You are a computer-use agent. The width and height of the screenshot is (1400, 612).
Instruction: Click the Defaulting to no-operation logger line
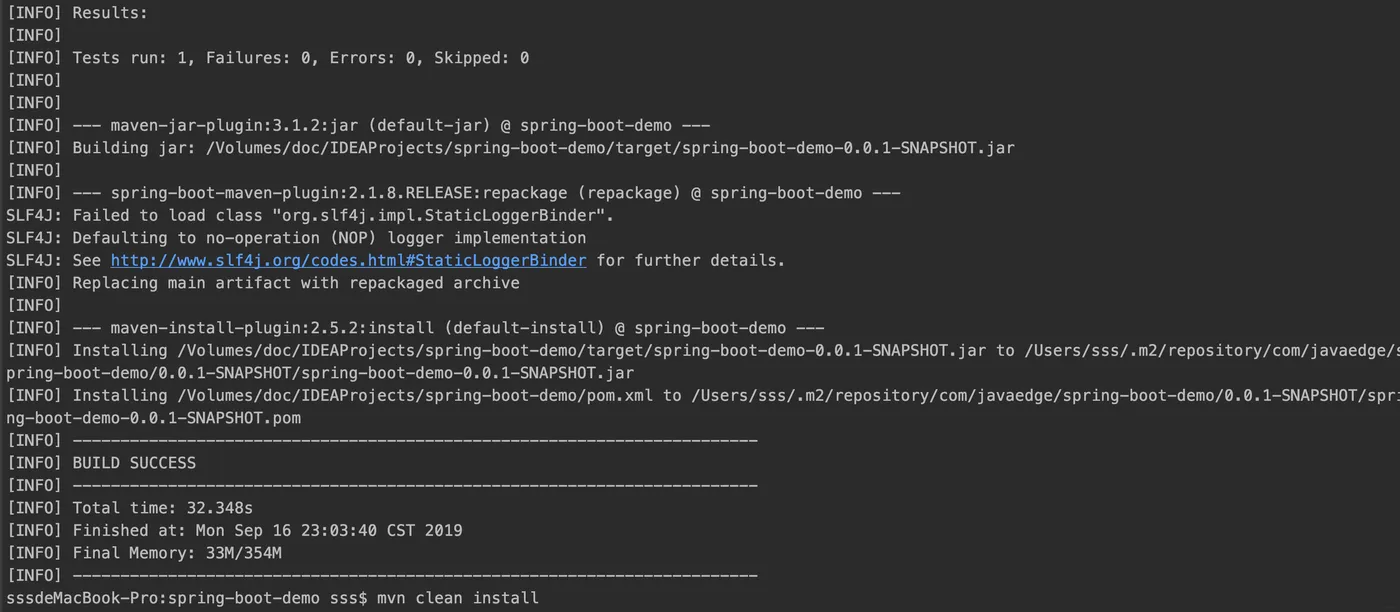[329, 238]
